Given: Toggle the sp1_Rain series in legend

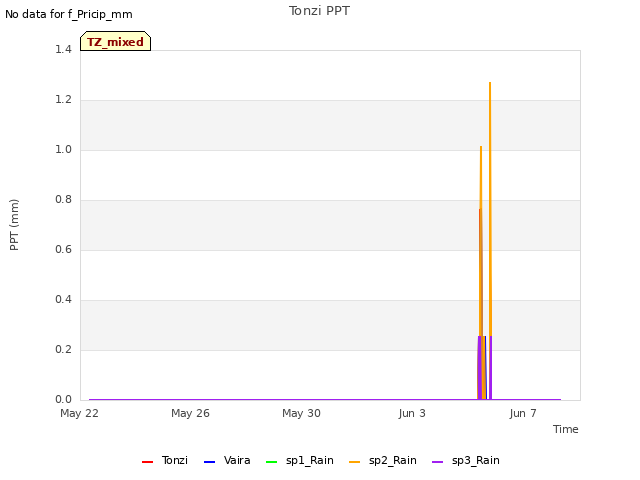Looking at the screenshot, I should (300, 460).
